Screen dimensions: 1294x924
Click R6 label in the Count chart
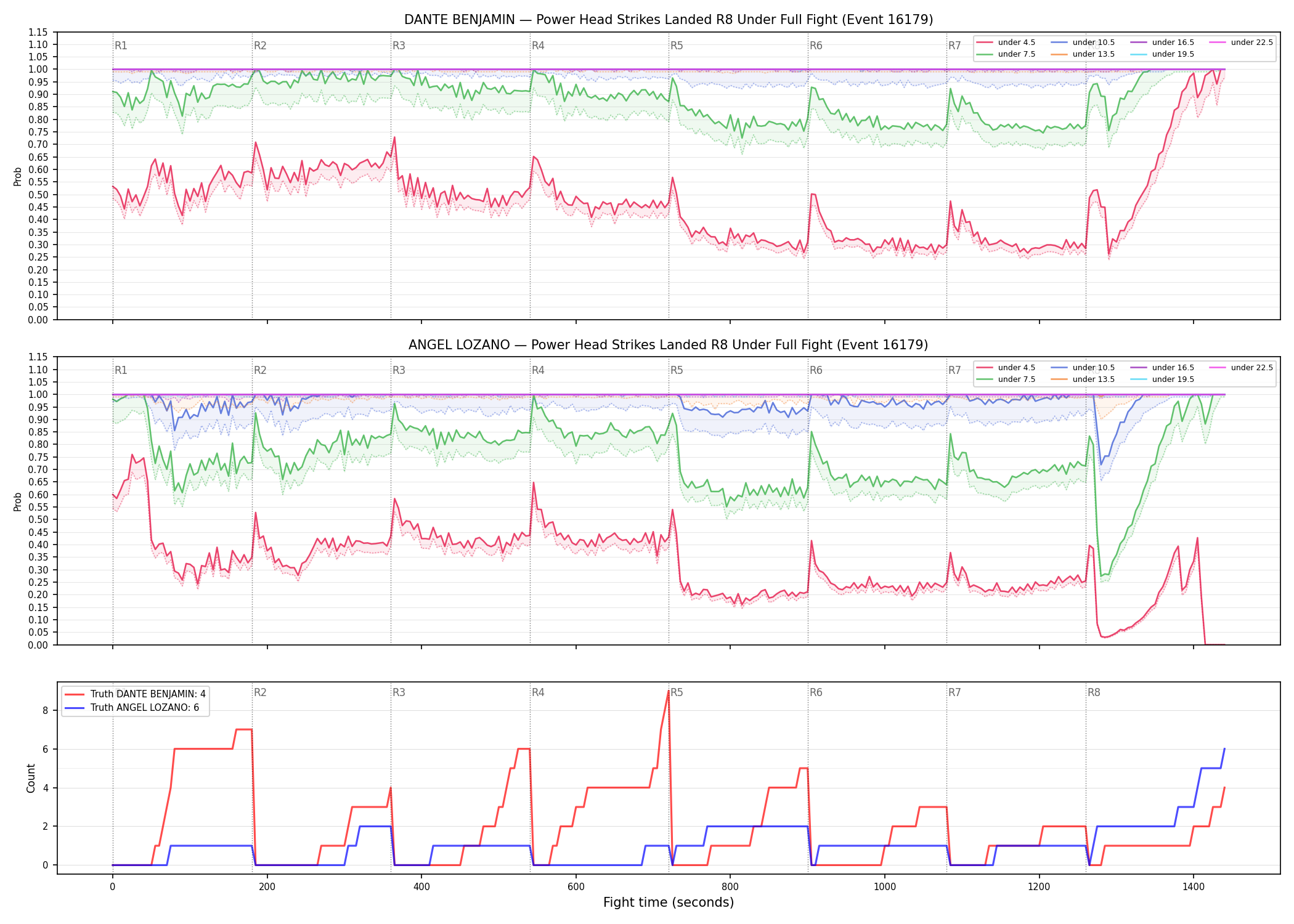[x=816, y=692]
